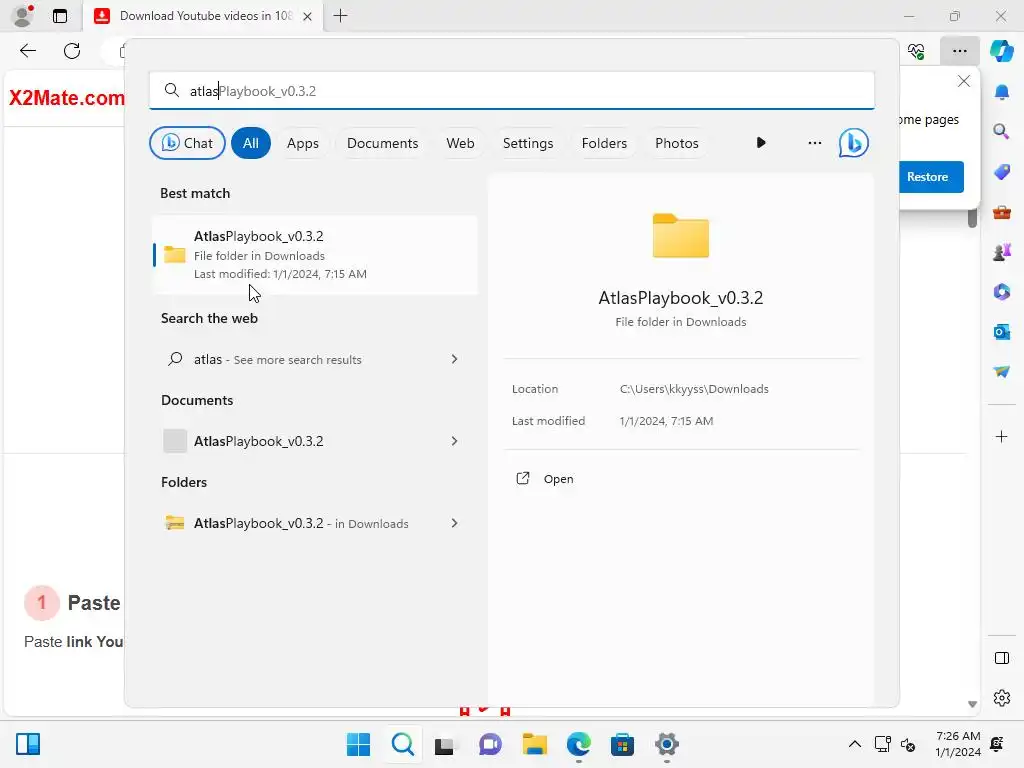The image size is (1024, 768).
Task: Dismiss the restore pages popup
Action: [963, 81]
